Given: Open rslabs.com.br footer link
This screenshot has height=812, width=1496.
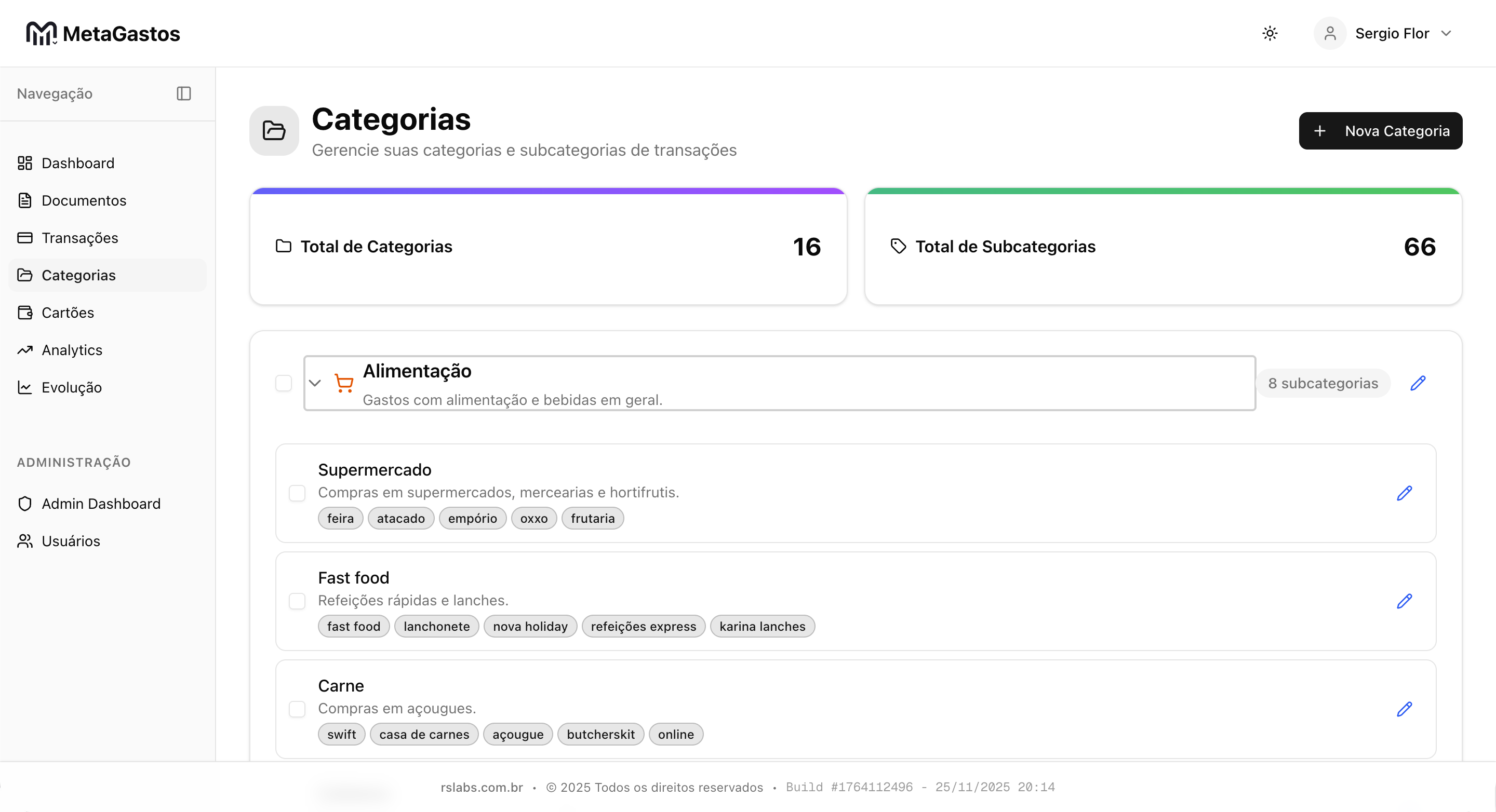Looking at the screenshot, I should [x=482, y=787].
